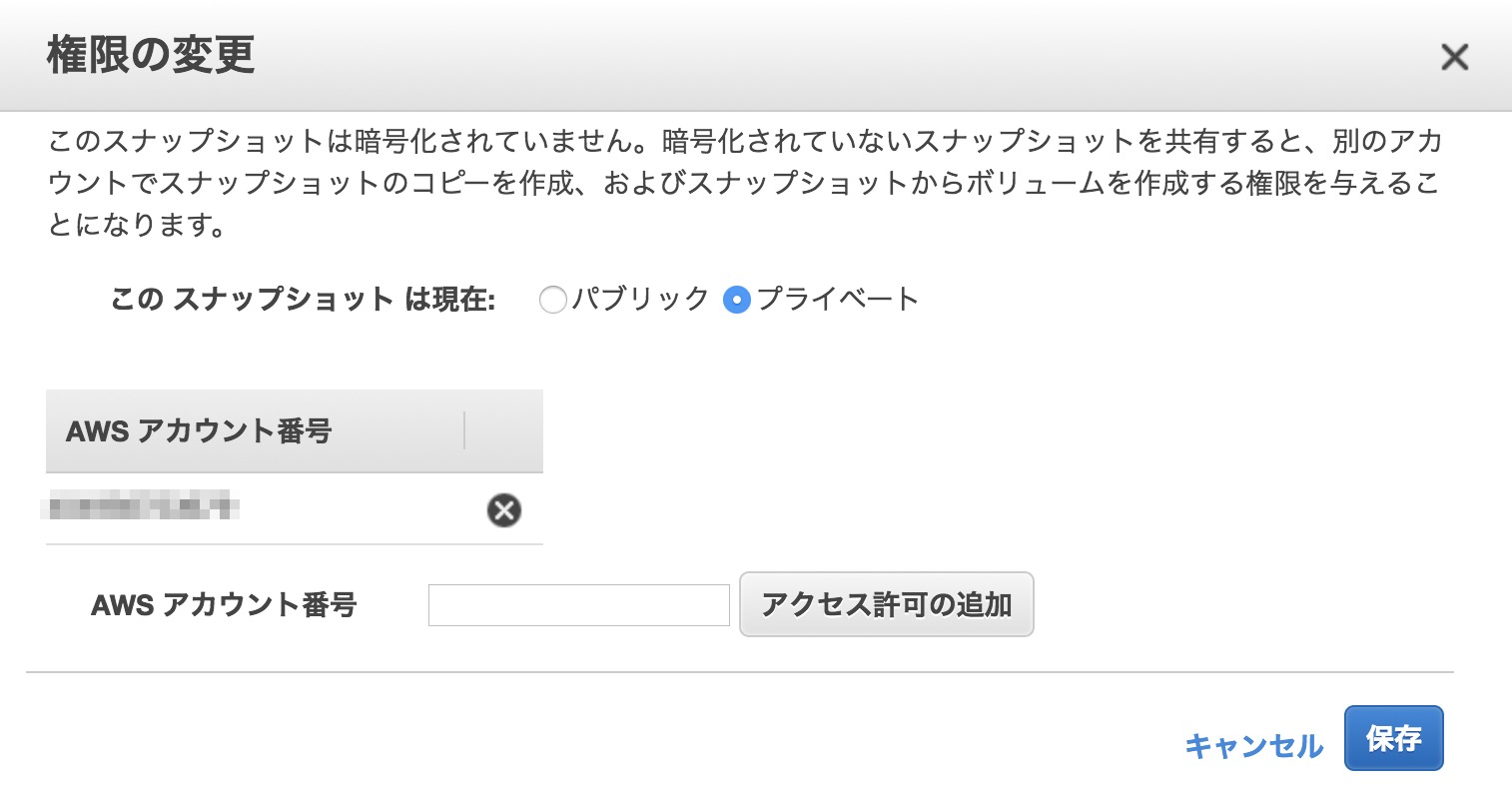Click the column divider in the account table

[466, 429]
